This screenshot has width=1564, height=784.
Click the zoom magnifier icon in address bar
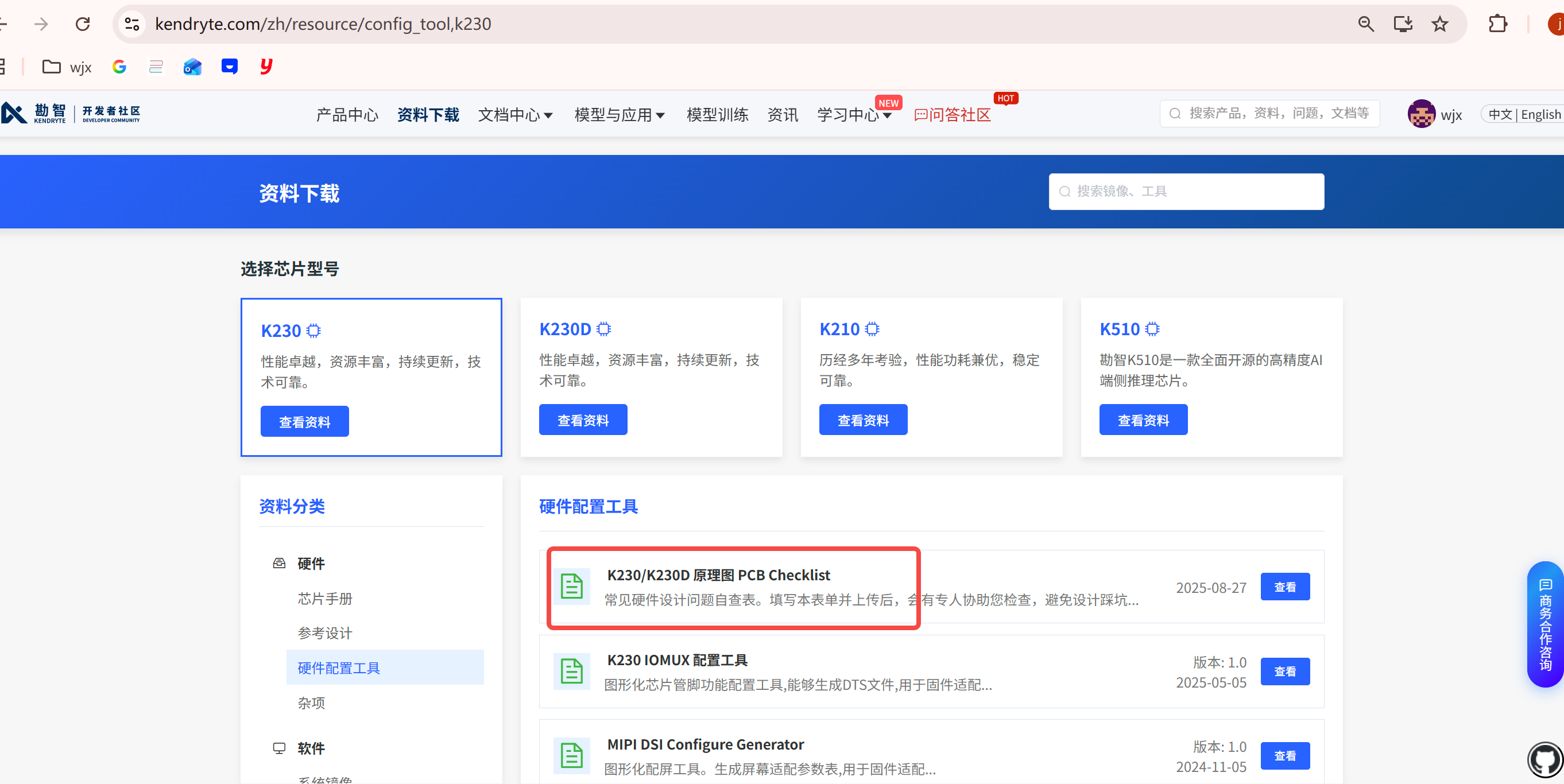[1365, 24]
